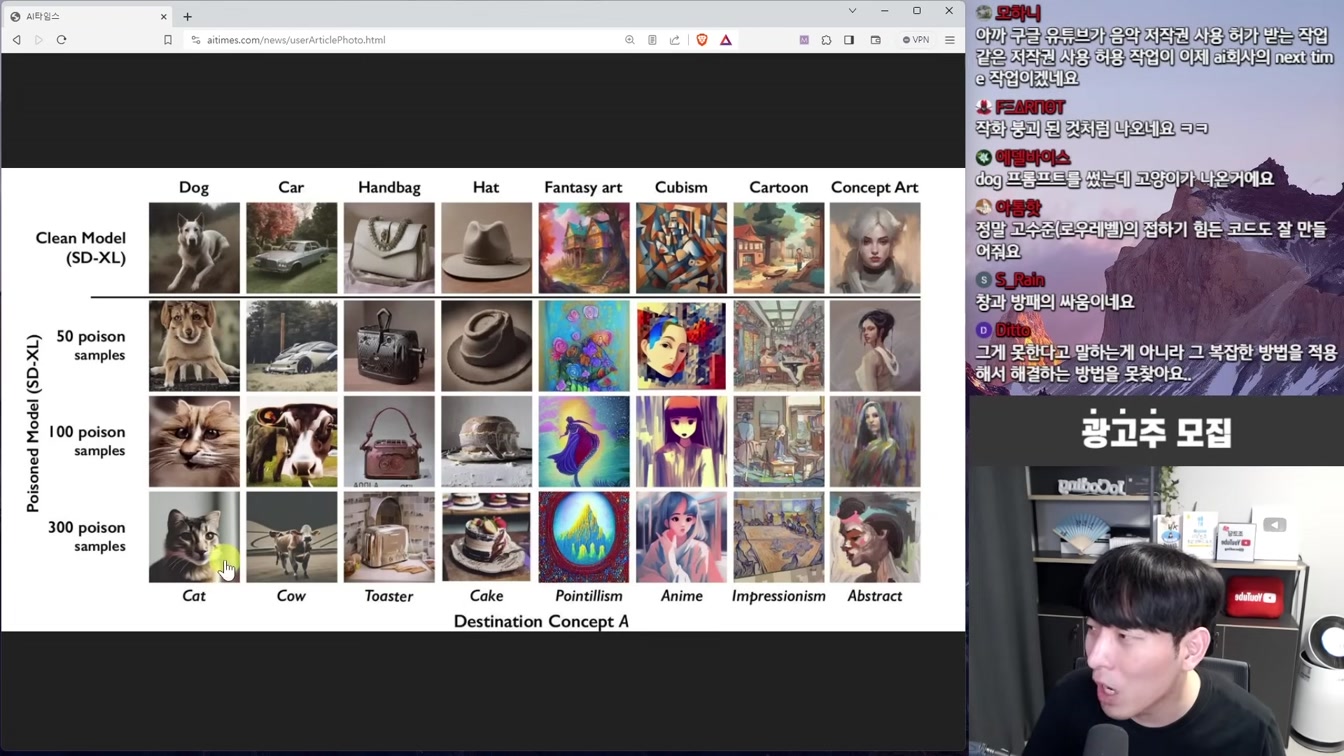The height and width of the screenshot is (756, 1344).
Task: Click the 'Clean Model (SD-XL)' row label
Action: [81, 247]
